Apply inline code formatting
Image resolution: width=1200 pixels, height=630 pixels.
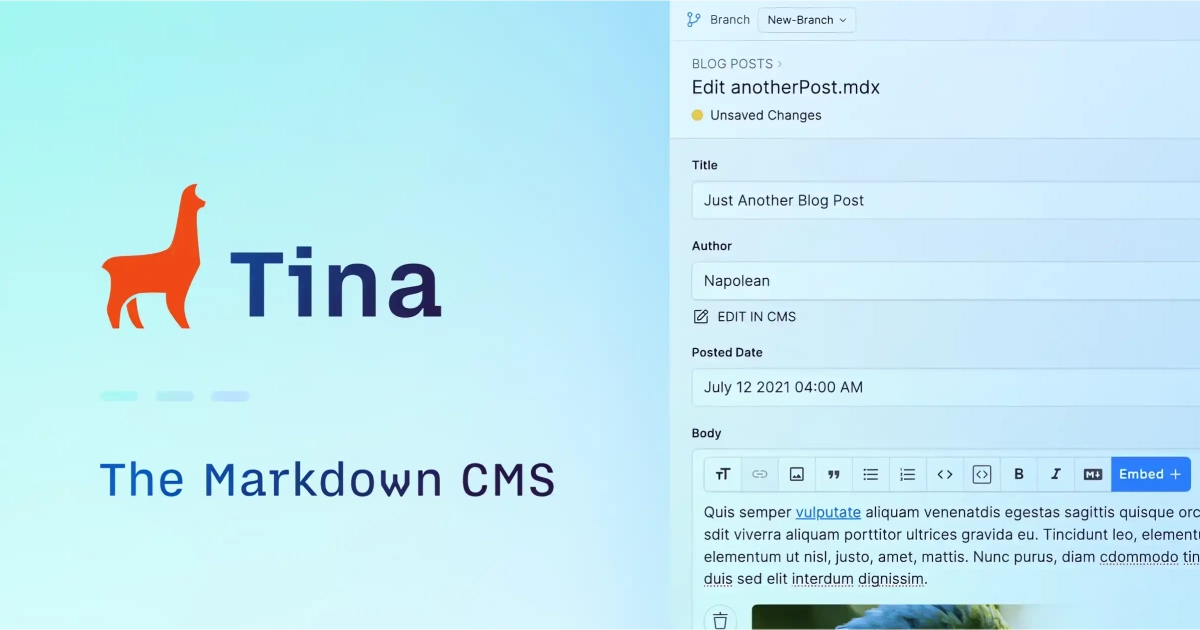945,474
